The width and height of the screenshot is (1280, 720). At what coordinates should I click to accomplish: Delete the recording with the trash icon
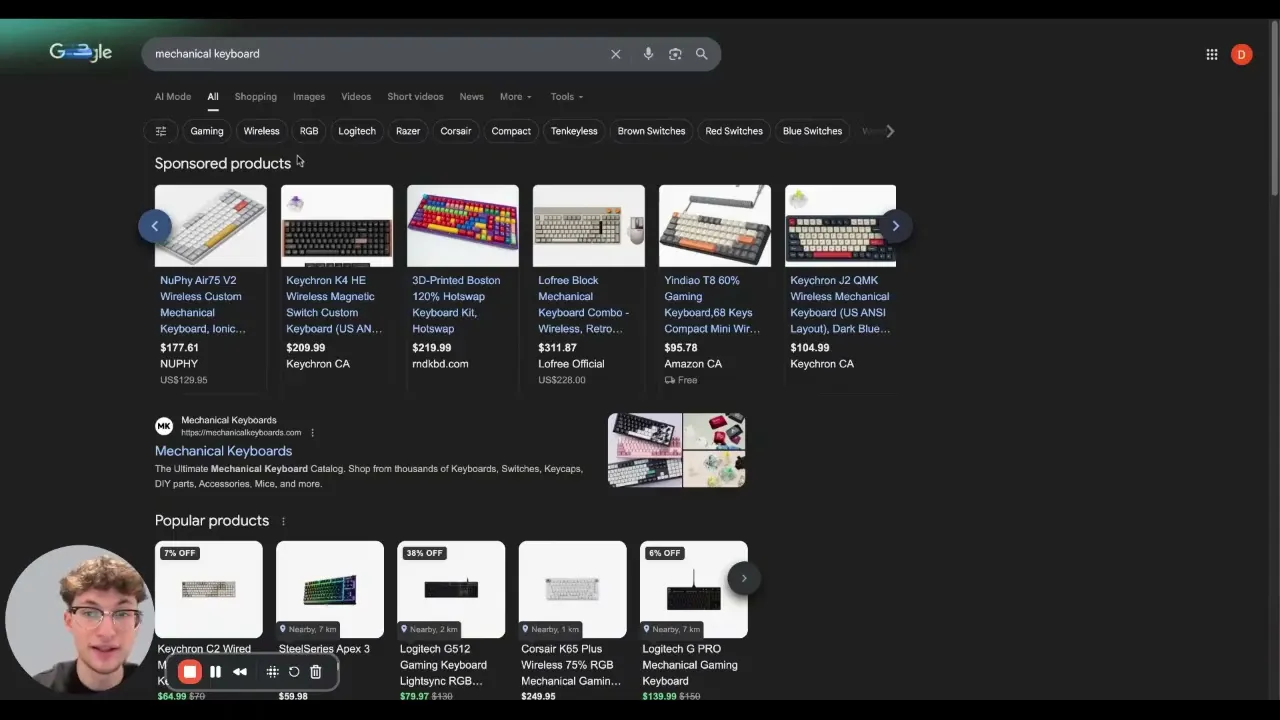pyautogui.click(x=316, y=672)
